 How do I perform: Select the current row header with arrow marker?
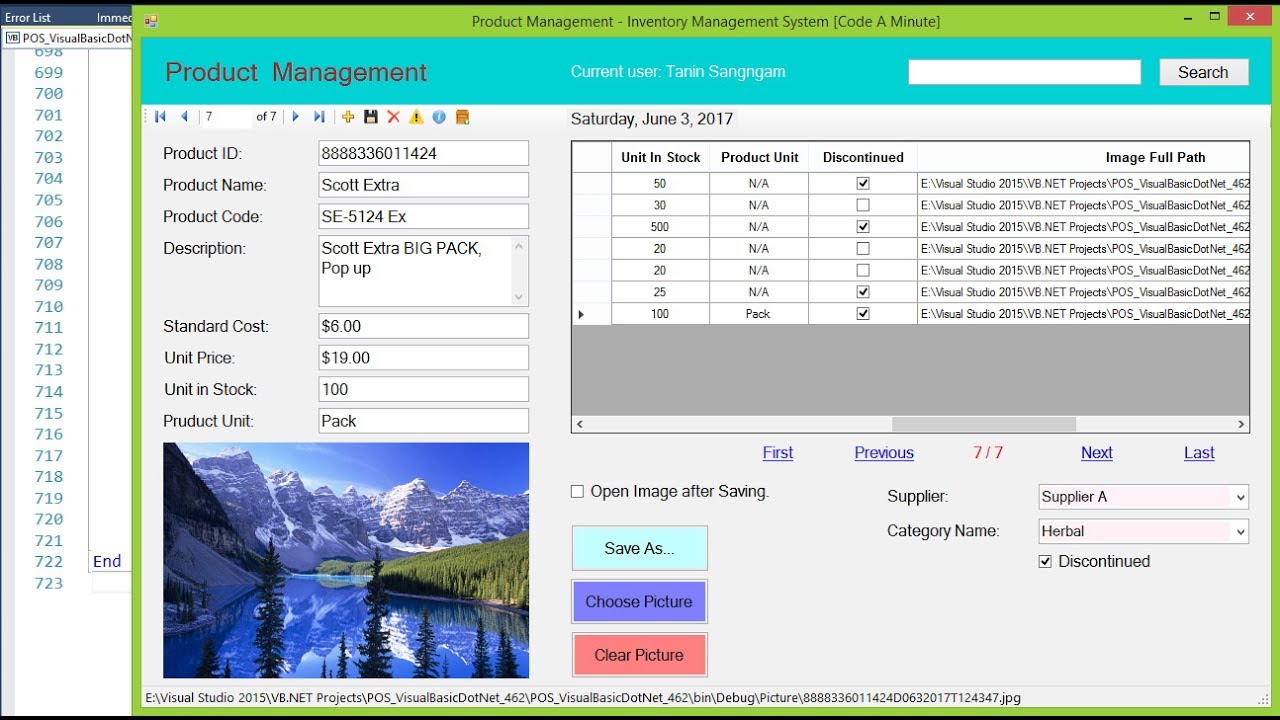tap(591, 314)
